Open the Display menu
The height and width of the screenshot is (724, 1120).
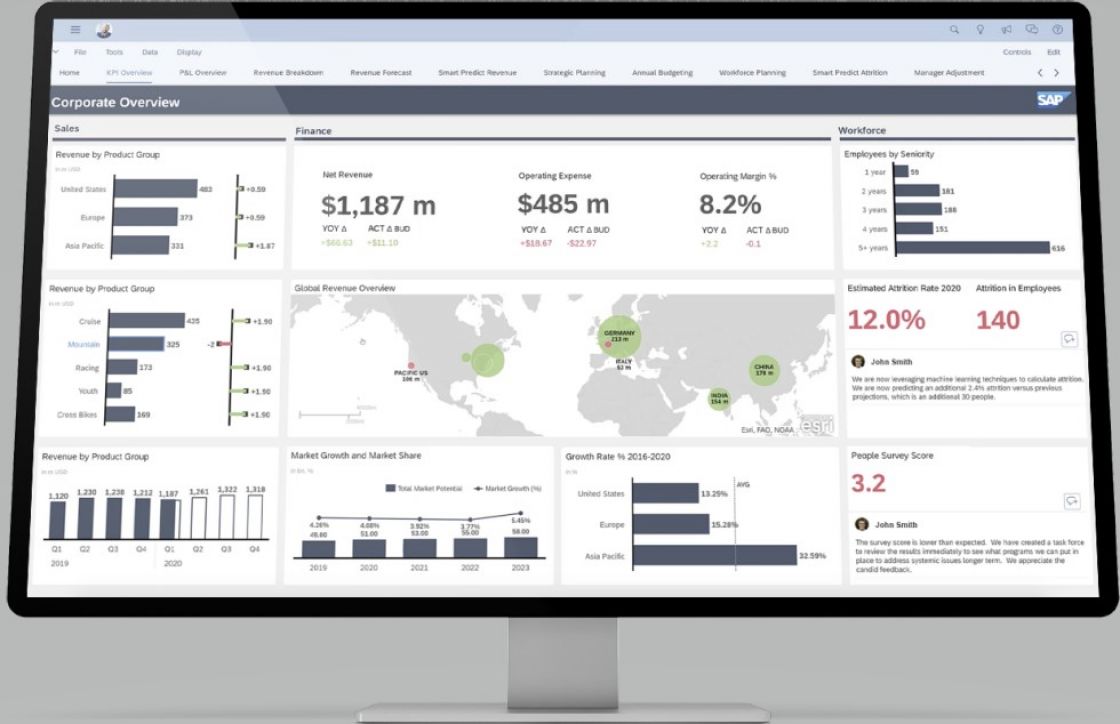click(189, 52)
